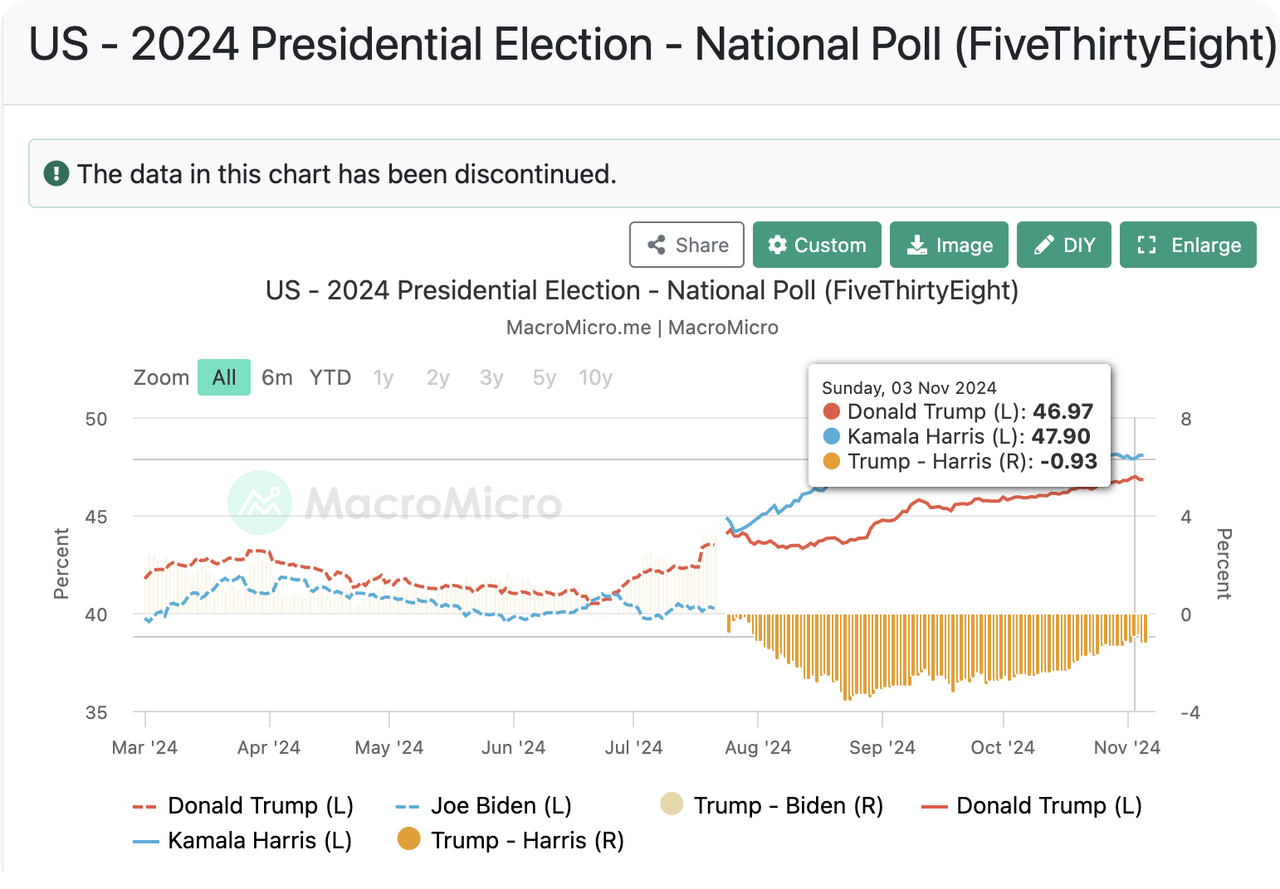Select the YTD zoom range

[330, 377]
